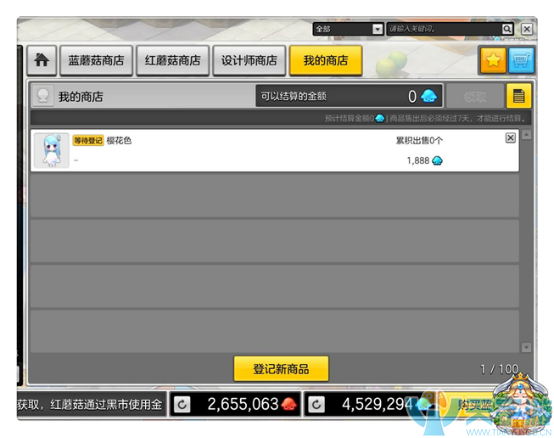Refresh the blue mushroom balance

click(x=316, y=404)
